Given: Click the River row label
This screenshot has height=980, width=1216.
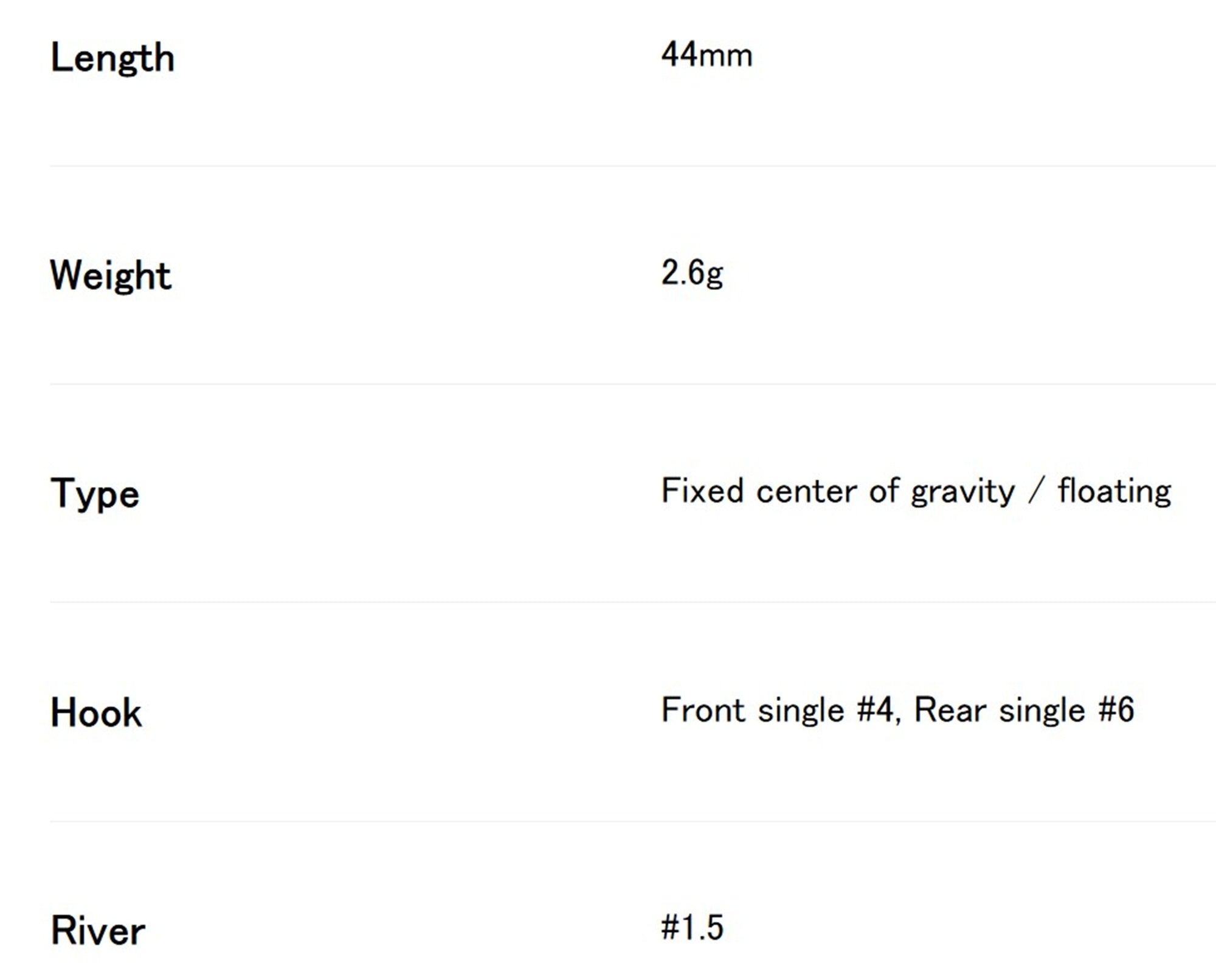Looking at the screenshot, I should (98, 931).
